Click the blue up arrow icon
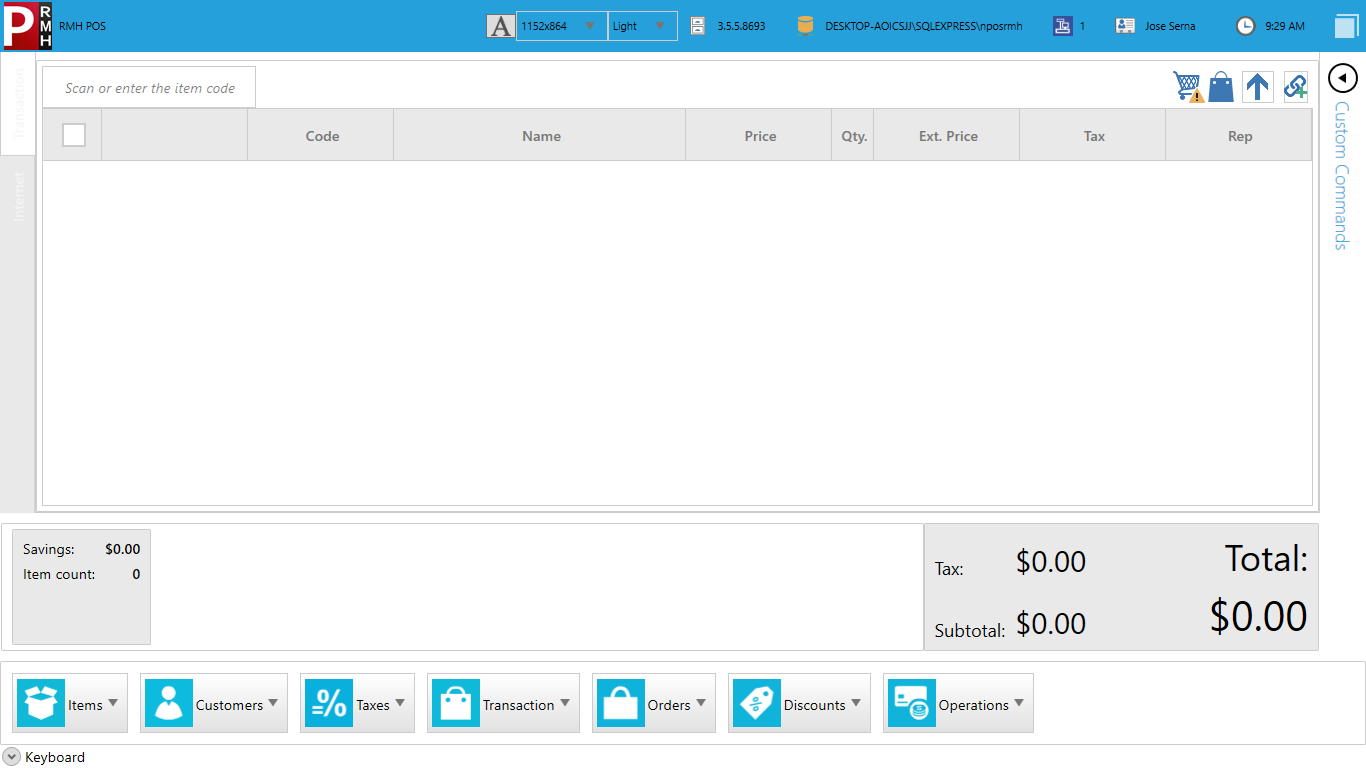Viewport: 1366px width, 768px height. coord(1257,87)
